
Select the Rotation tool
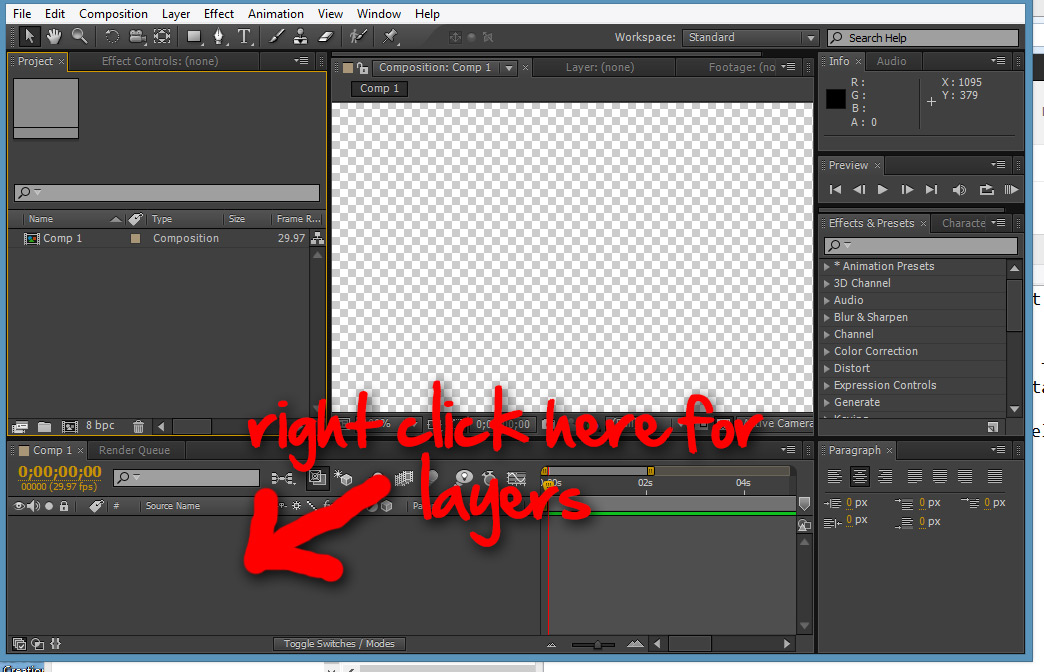(x=112, y=37)
